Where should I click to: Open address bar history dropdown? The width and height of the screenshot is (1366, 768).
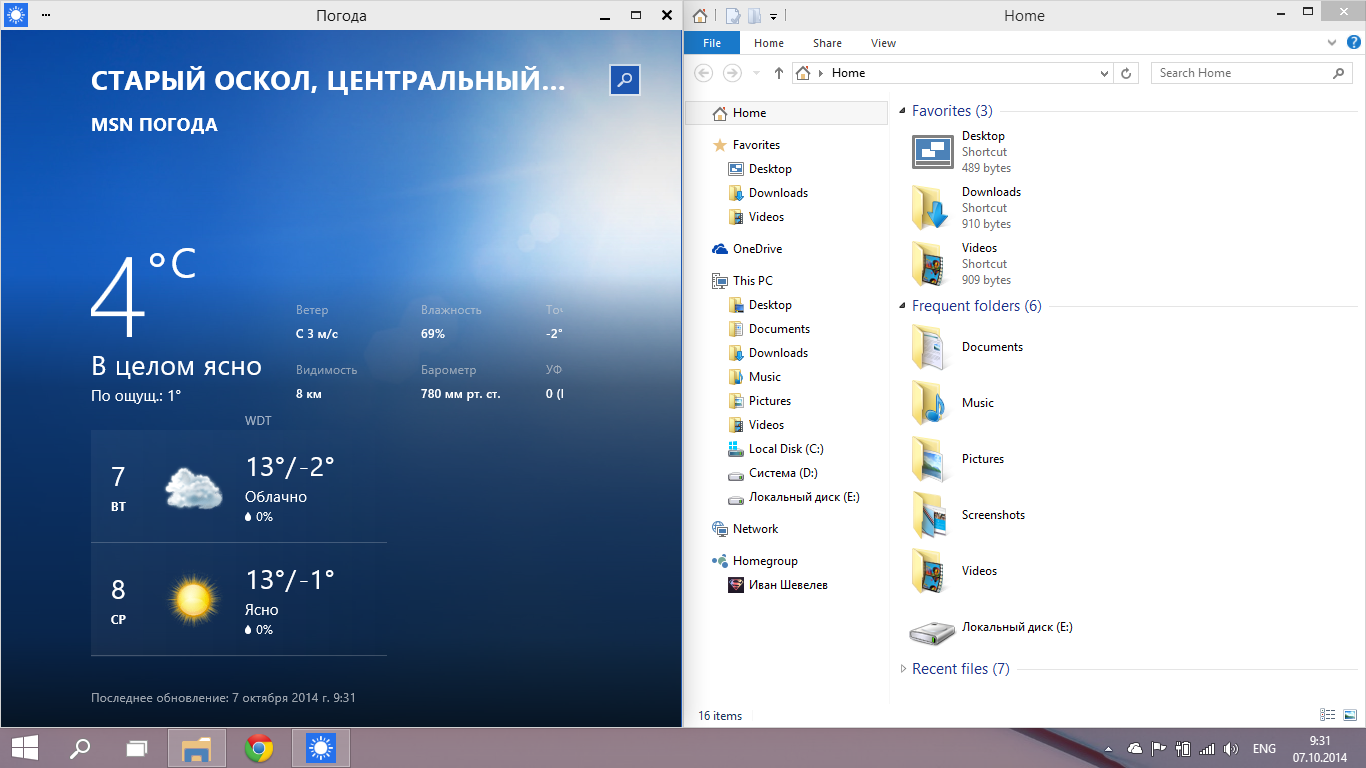1104,73
